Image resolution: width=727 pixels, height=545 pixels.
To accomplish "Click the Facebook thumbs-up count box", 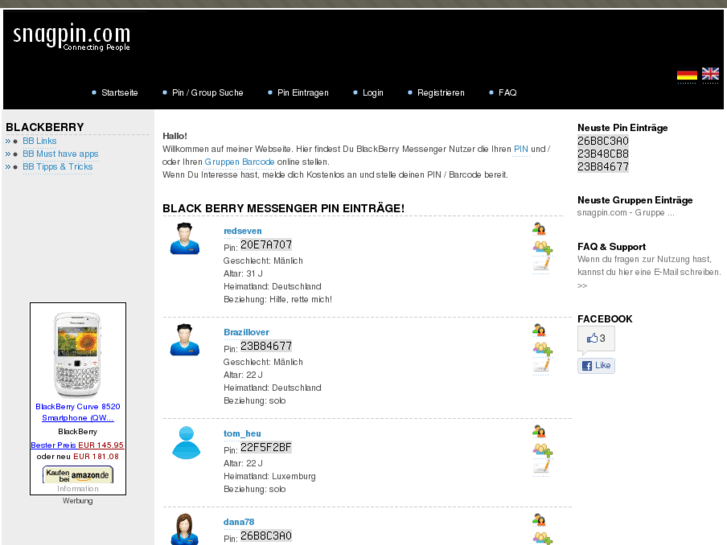I will click(596, 339).
